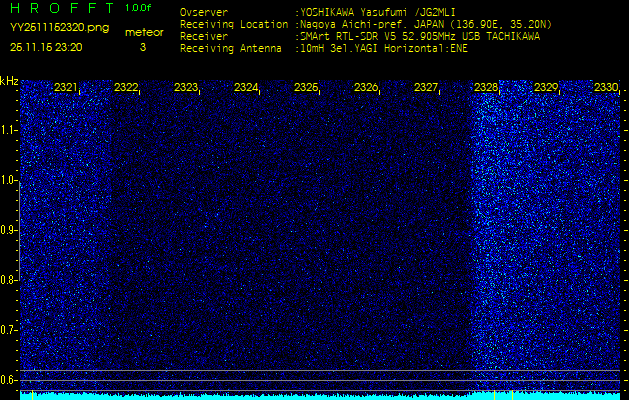Click the 'Receiving Location' label
The image size is (629, 400).
[234, 25]
